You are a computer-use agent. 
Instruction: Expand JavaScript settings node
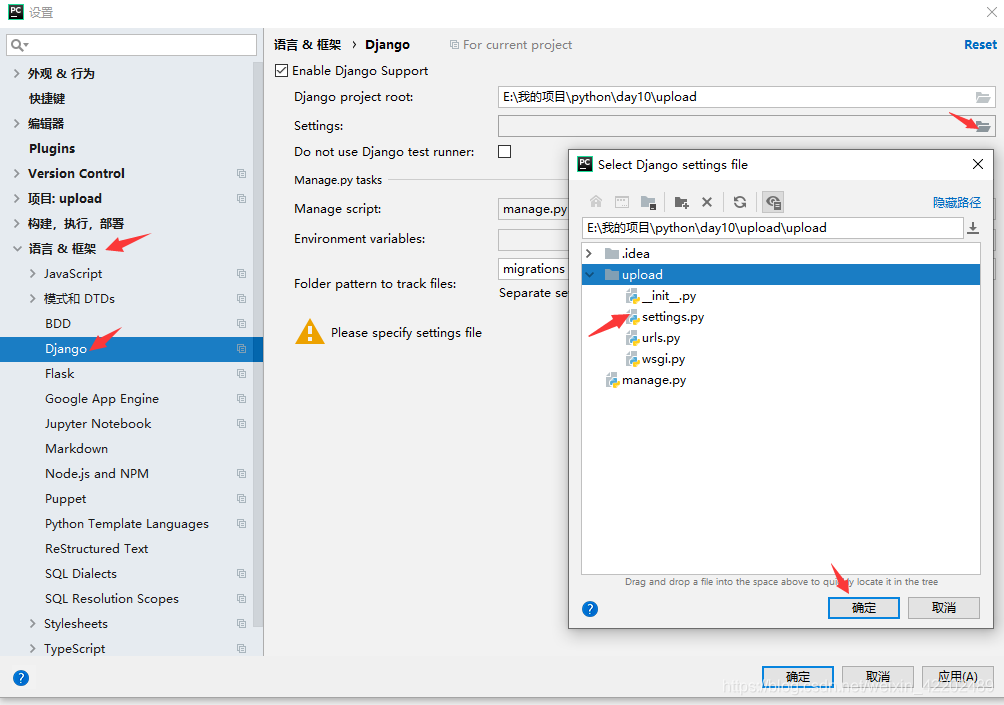(33, 273)
